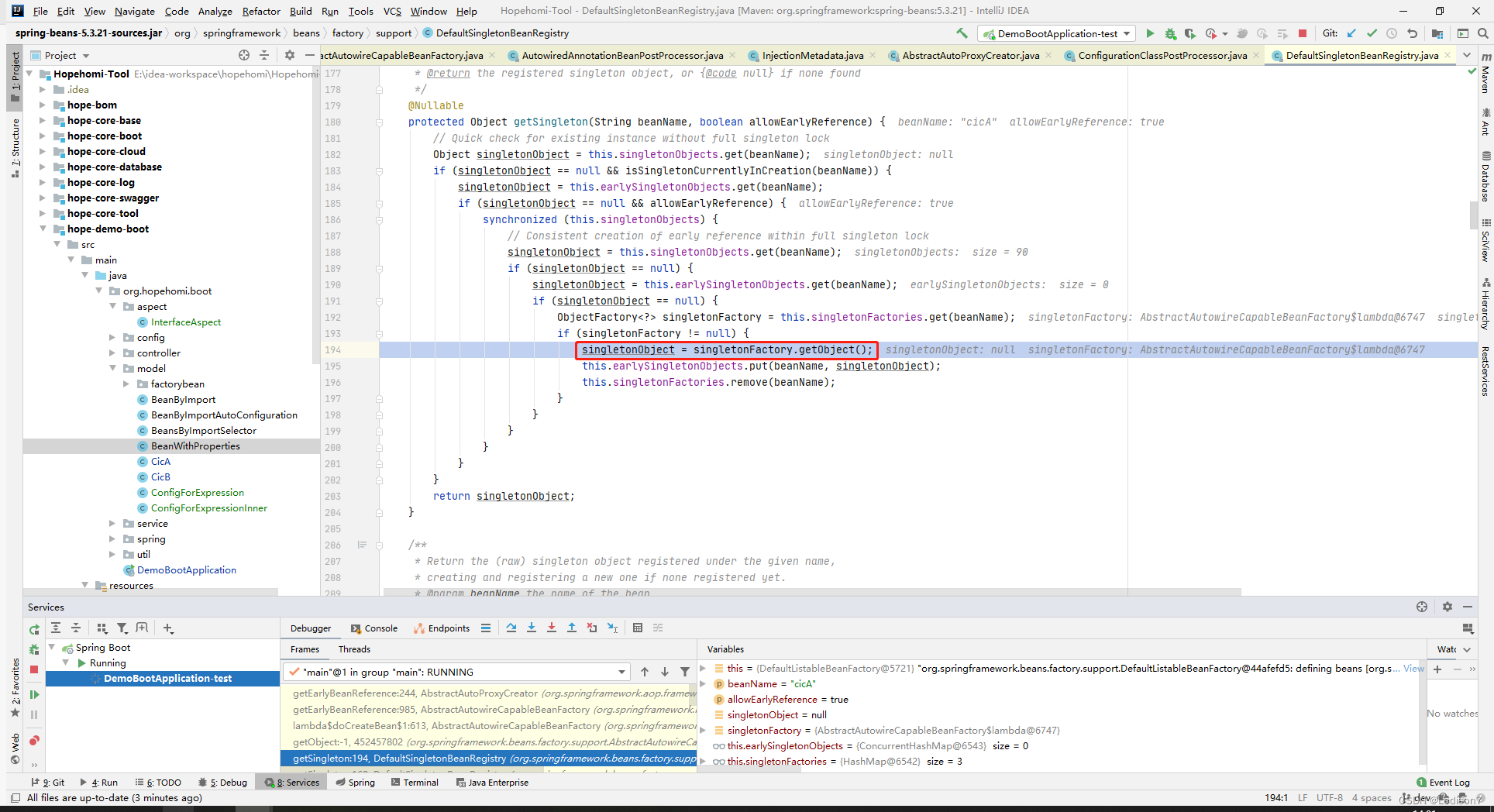Viewport: 1494px width, 812px height.
Task: Open the Terminal tool window
Action: point(415,782)
